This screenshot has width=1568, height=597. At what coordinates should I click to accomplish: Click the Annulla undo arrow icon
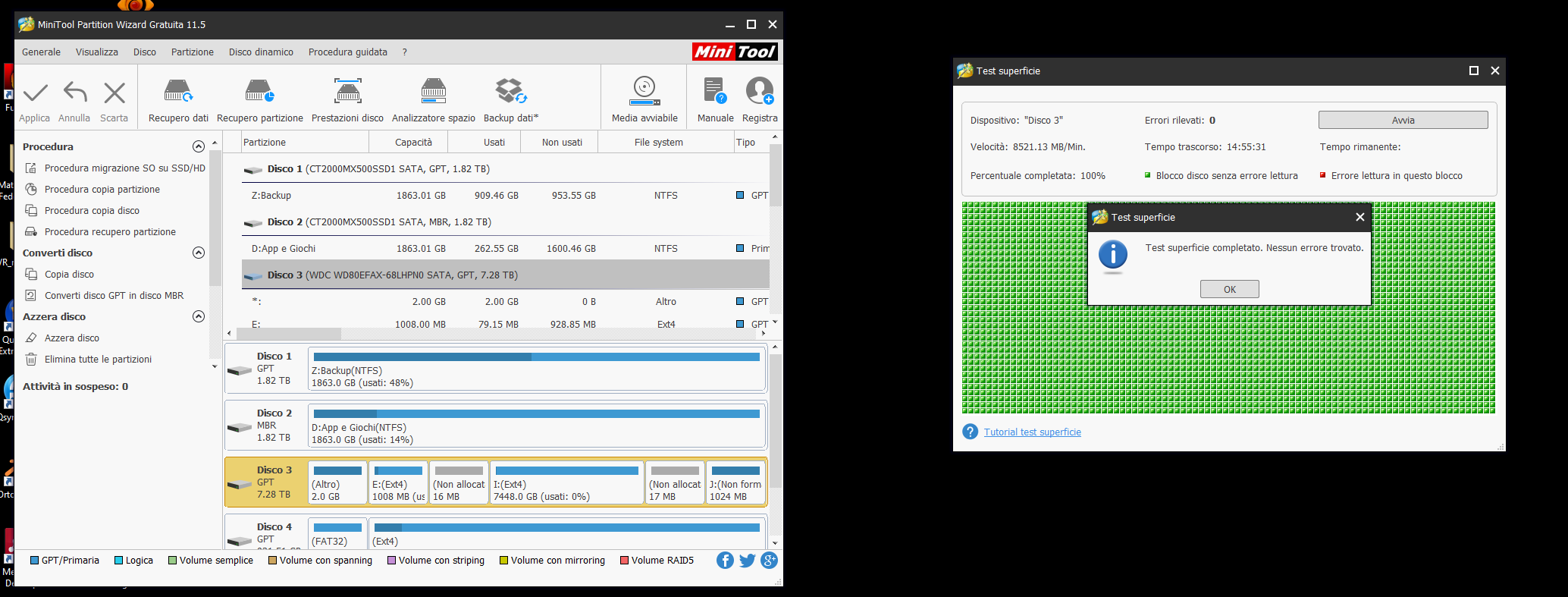[74, 93]
